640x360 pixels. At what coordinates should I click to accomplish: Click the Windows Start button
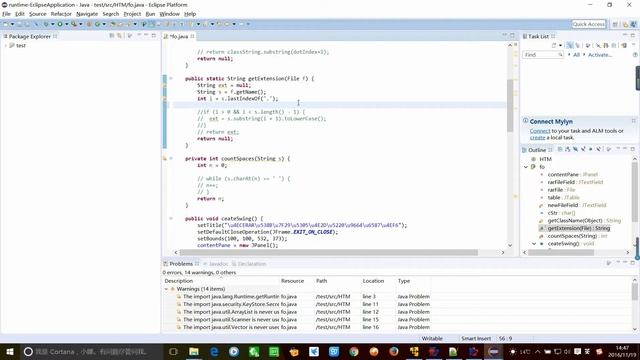(x=9, y=351)
